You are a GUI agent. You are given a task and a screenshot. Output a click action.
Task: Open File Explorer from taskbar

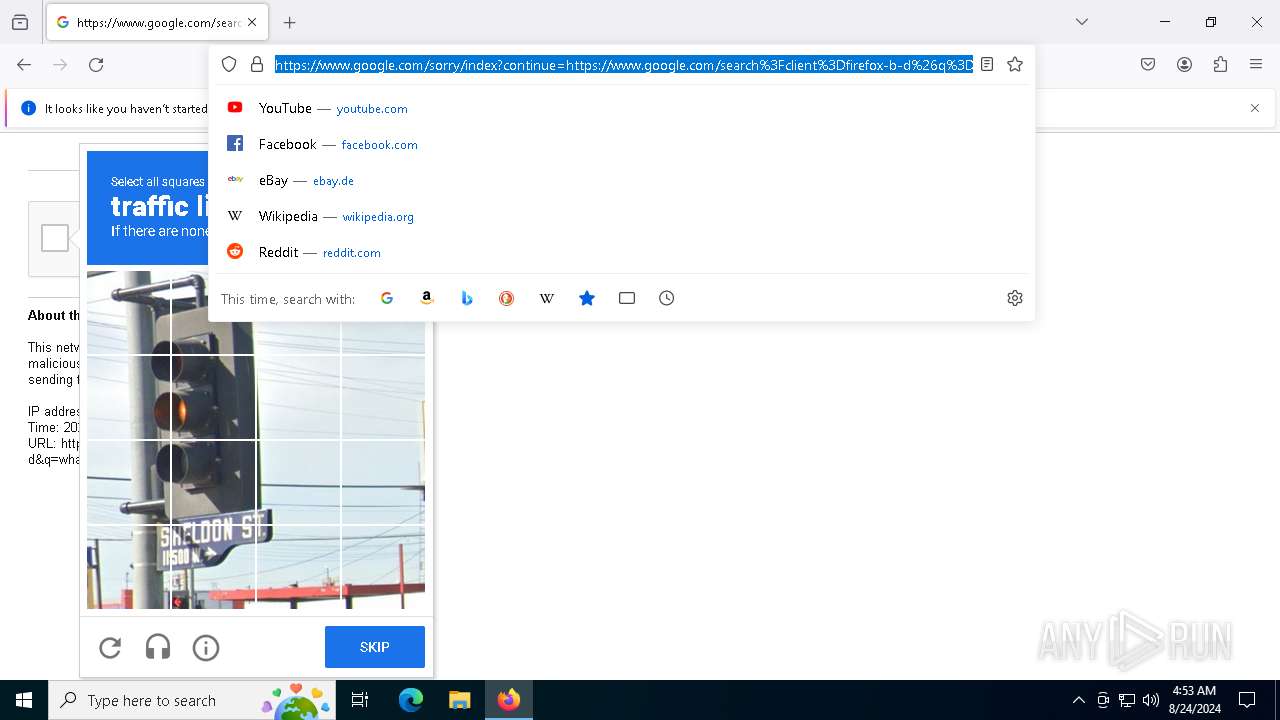pyautogui.click(x=459, y=700)
